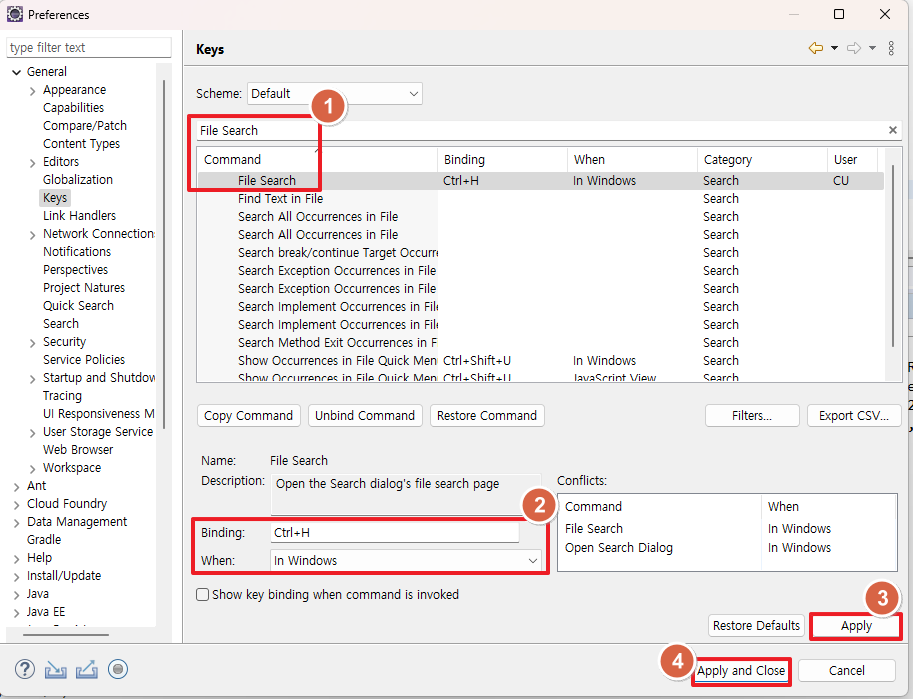Select Search in the preferences sidebar
The height and width of the screenshot is (699, 913).
[x=61, y=323]
